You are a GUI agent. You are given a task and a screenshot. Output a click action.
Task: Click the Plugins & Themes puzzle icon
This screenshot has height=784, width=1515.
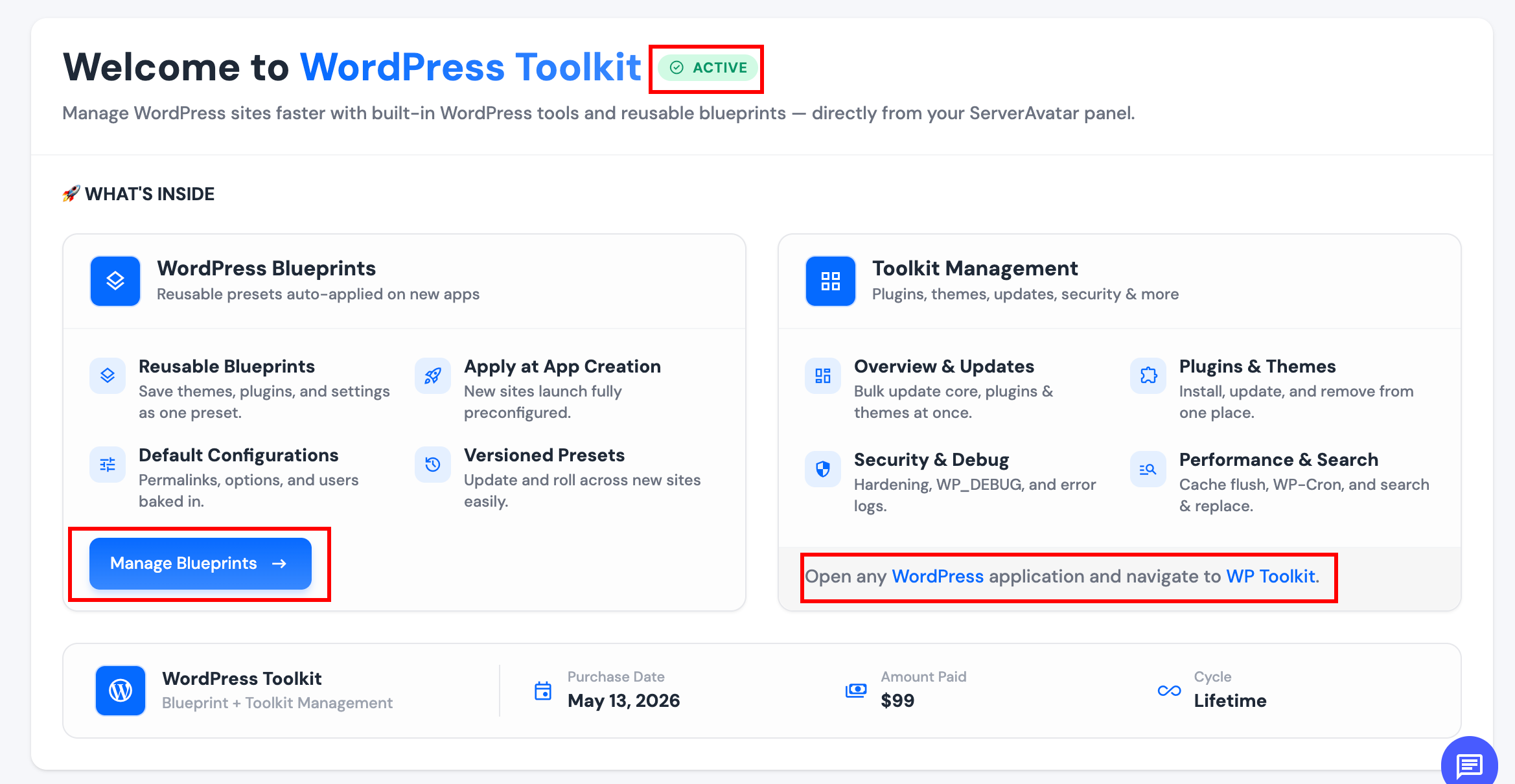pyautogui.click(x=1148, y=376)
